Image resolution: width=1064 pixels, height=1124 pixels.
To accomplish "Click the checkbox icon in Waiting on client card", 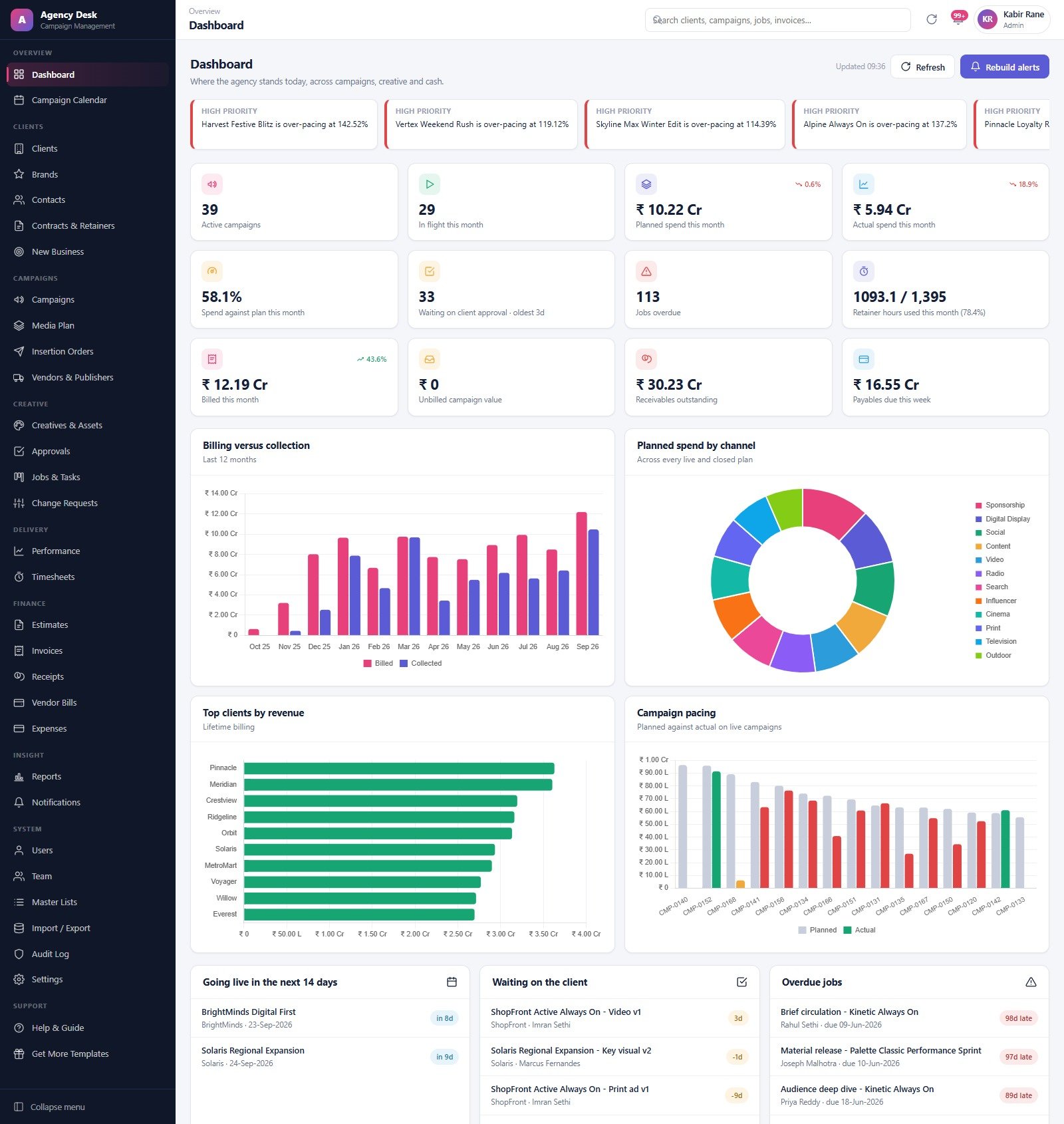I will pos(742,982).
